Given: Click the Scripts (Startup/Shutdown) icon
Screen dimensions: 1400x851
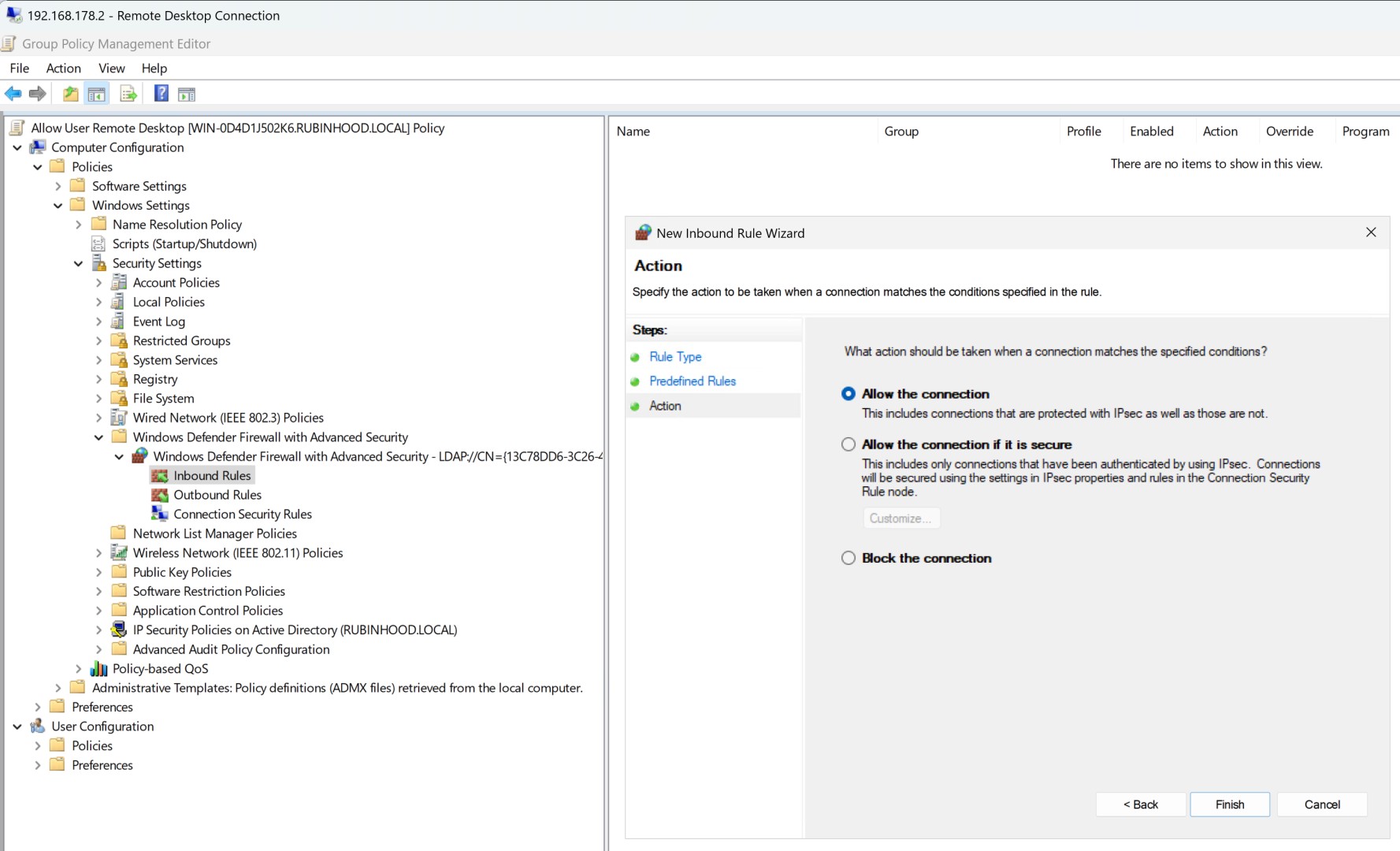Looking at the screenshot, I should [x=98, y=243].
